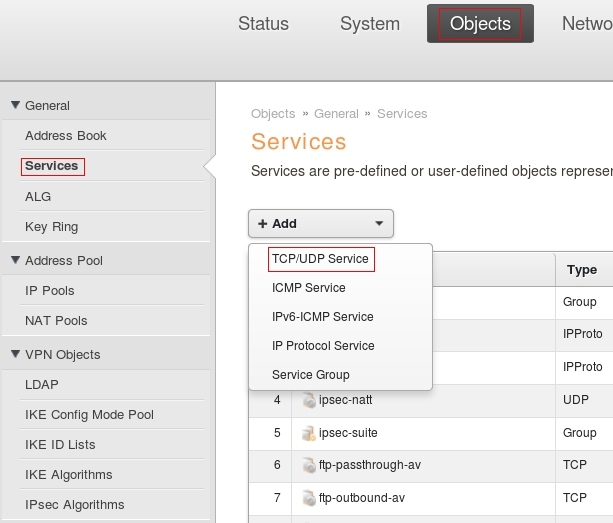Collapse the VPN Objects section
Image resolution: width=613 pixels, height=523 pixels.
[16, 354]
